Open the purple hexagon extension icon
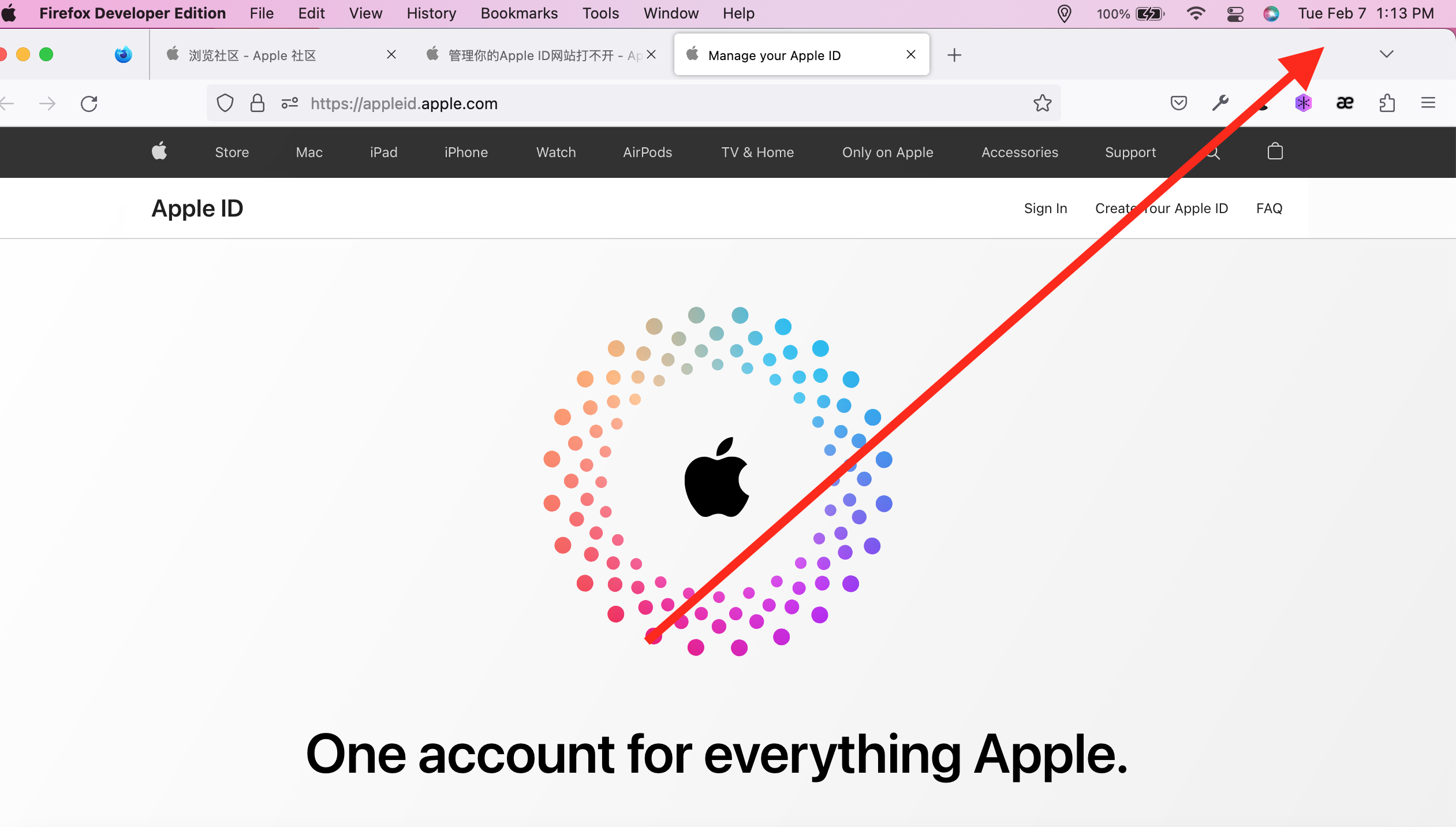The width and height of the screenshot is (1456, 827). pyautogui.click(x=1304, y=103)
